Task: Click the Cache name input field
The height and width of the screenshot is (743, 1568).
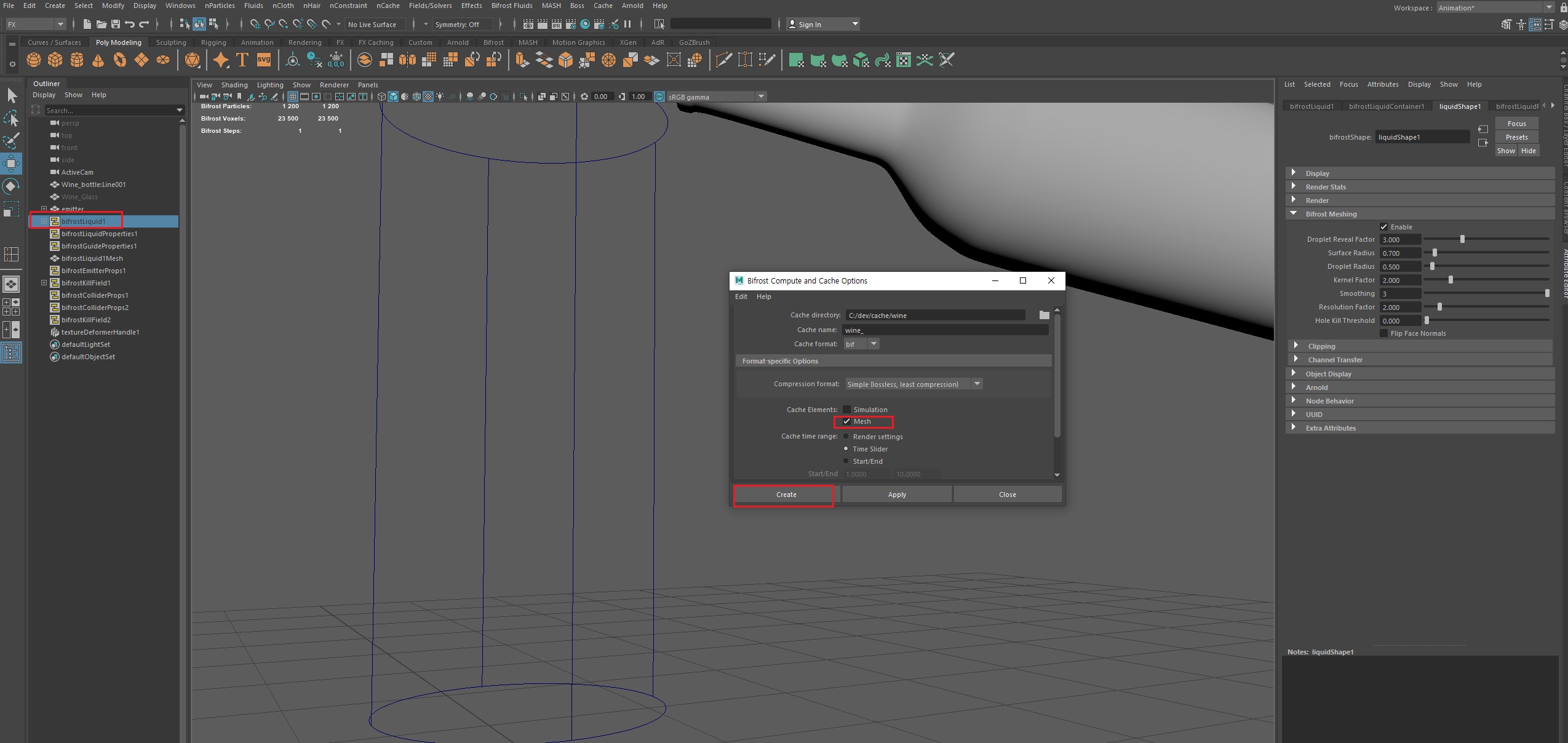Action: click(x=945, y=330)
